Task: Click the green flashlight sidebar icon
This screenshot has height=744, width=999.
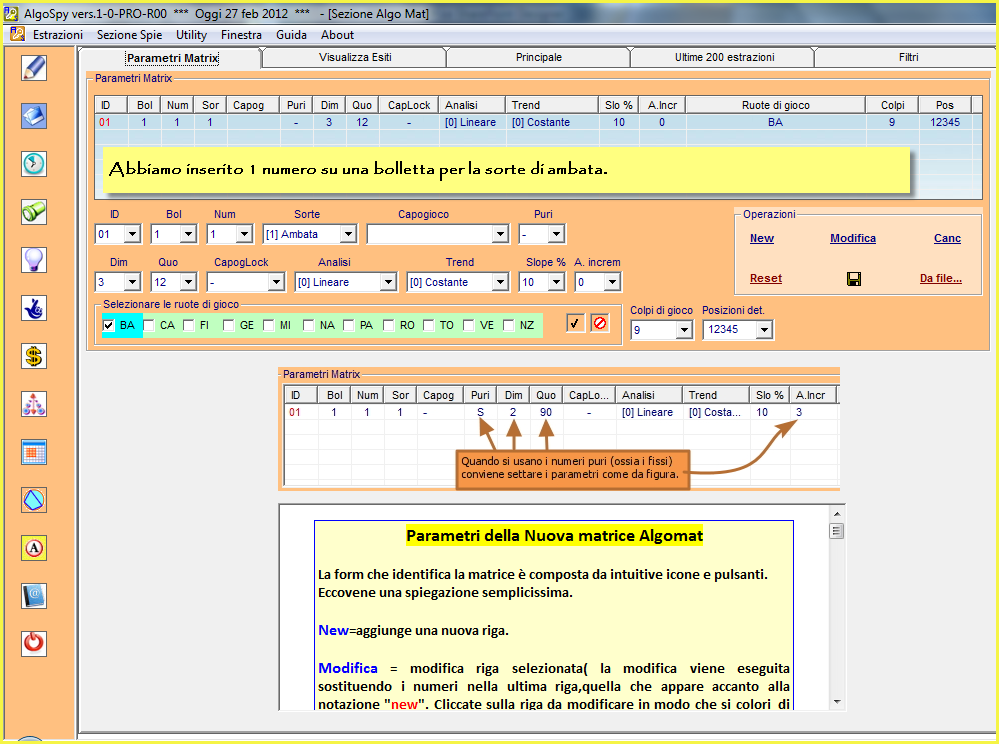Action: click(x=34, y=211)
